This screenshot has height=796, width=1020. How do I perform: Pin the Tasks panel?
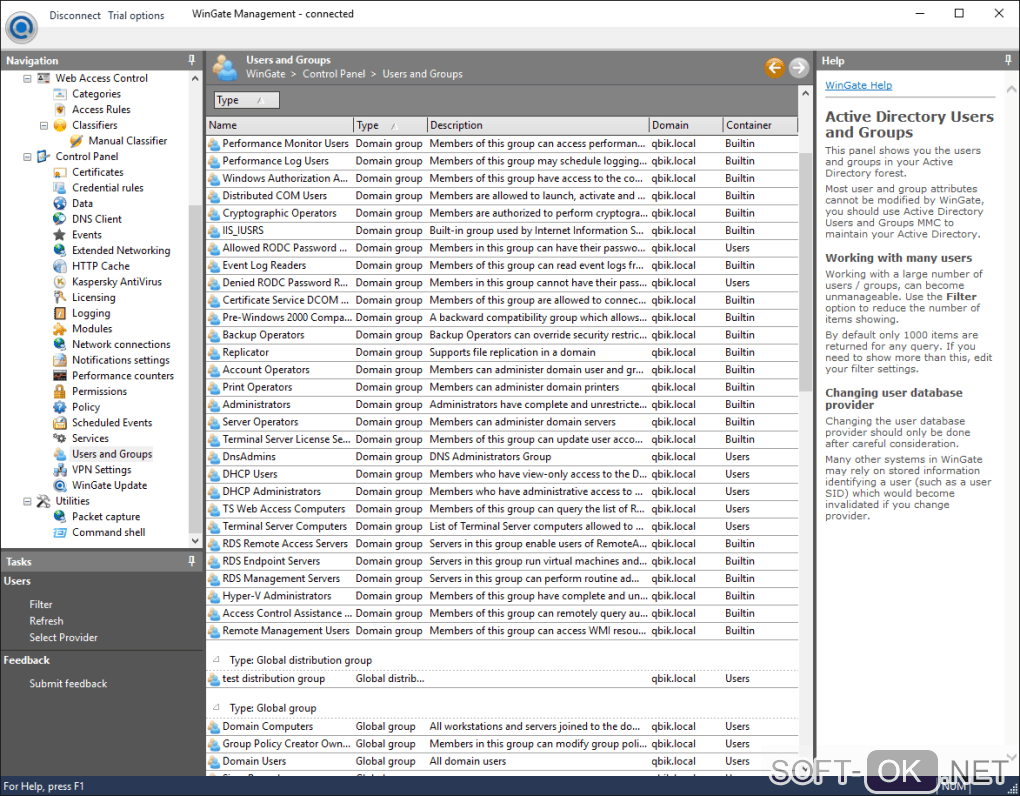(x=191, y=561)
